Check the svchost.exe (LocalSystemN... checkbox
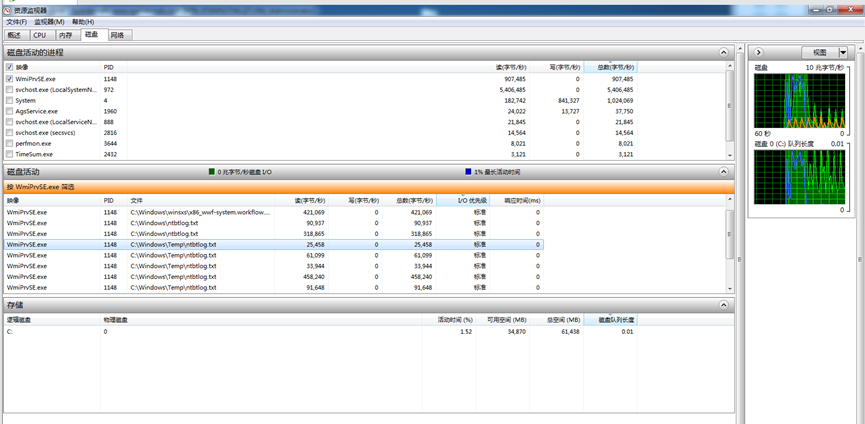The height and width of the screenshot is (424, 865). click(9, 89)
